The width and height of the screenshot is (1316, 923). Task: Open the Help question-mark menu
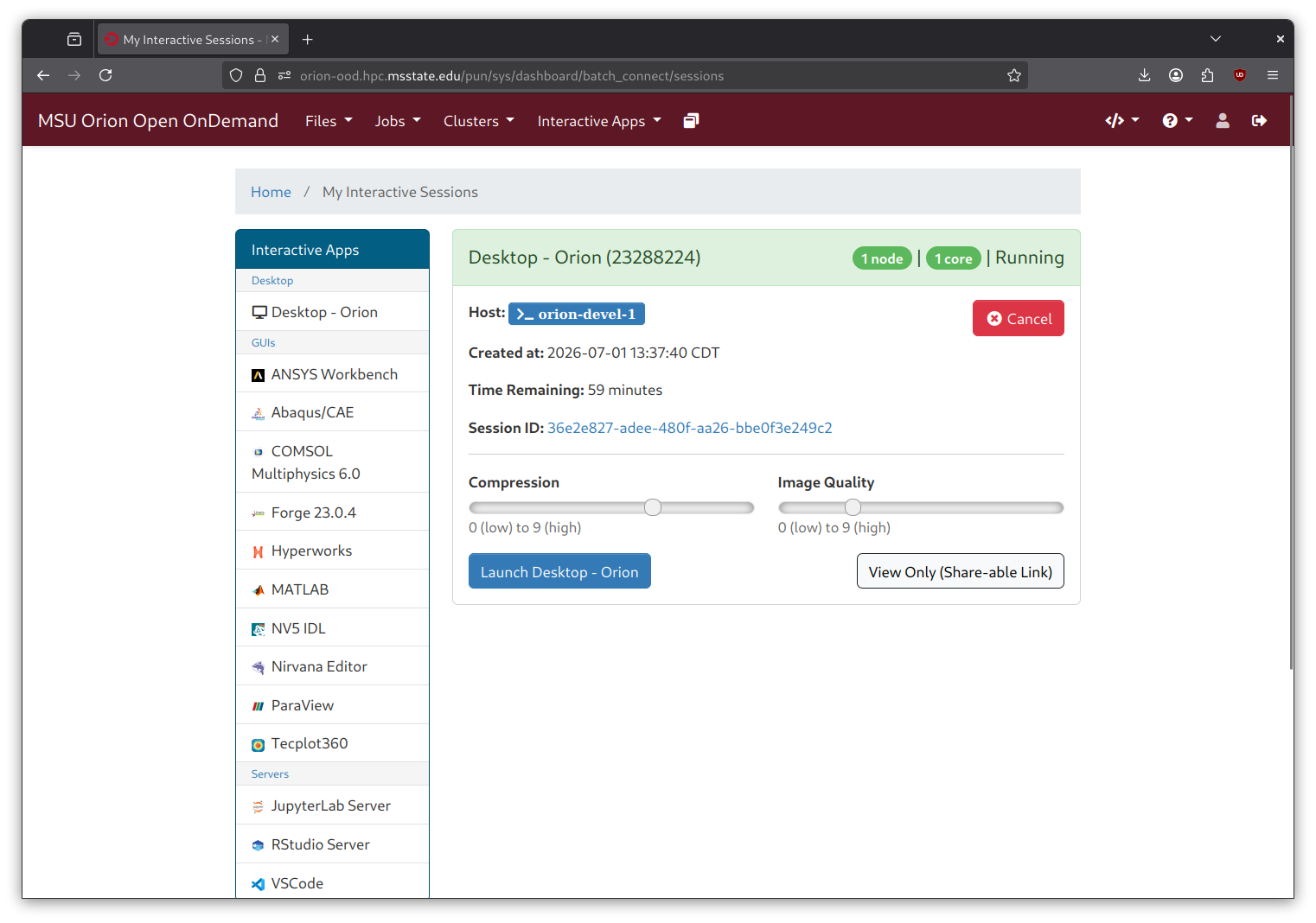click(x=1178, y=120)
